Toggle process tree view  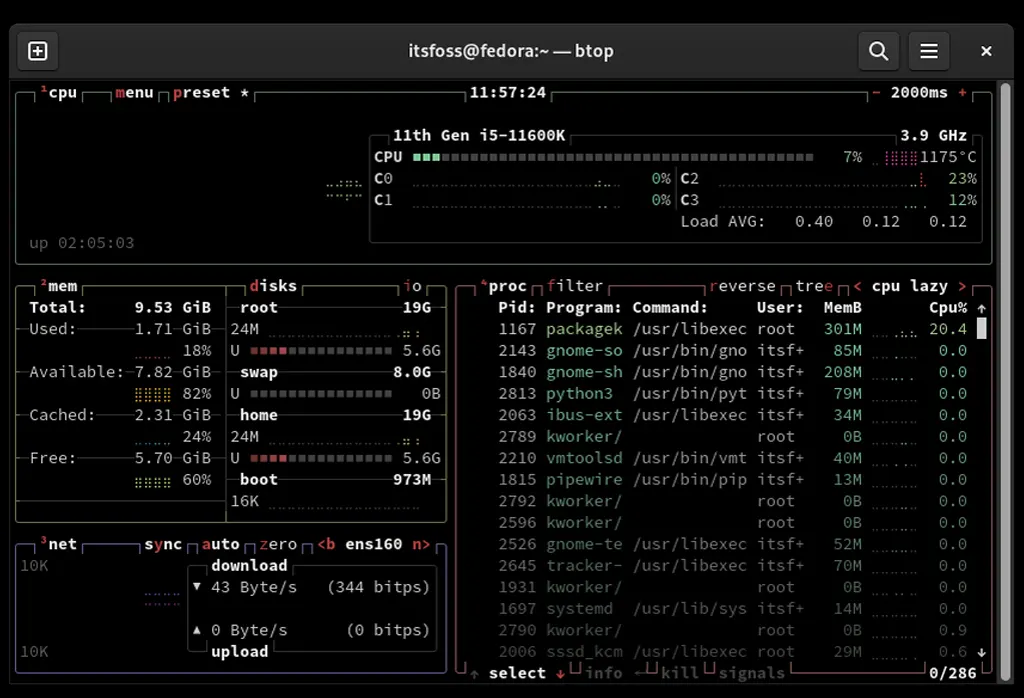point(814,286)
